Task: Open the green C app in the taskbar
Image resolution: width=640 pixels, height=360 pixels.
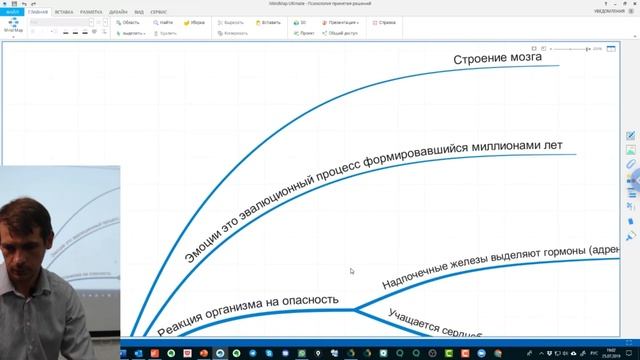Action: click(449, 353)
